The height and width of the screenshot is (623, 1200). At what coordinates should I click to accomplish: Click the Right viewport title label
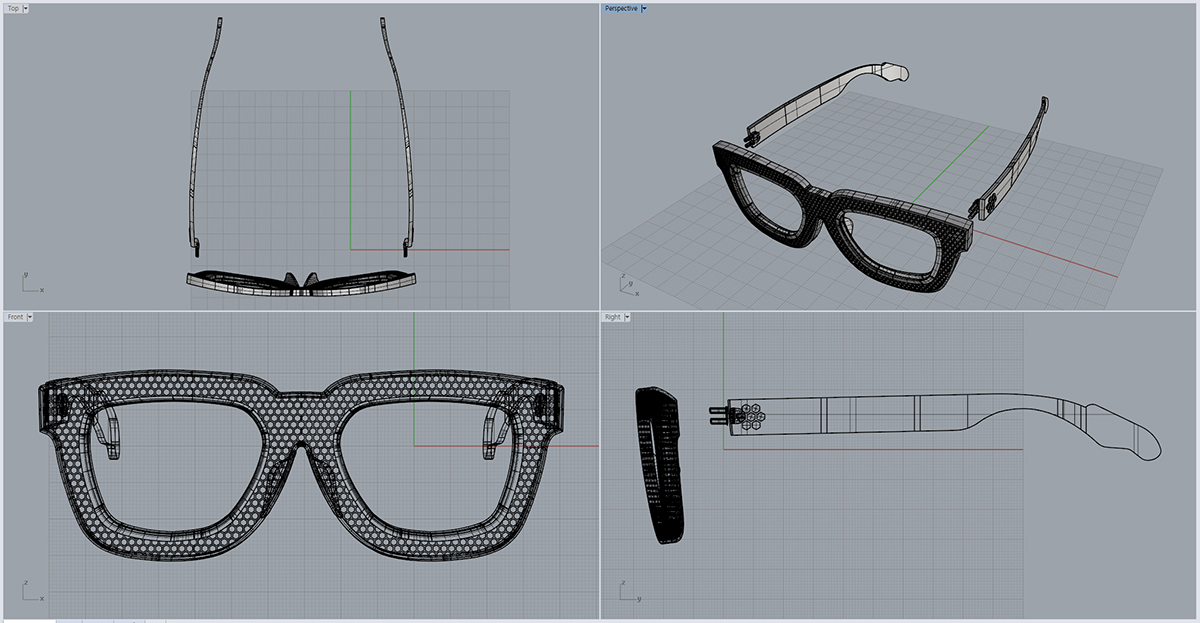point(612,317)
